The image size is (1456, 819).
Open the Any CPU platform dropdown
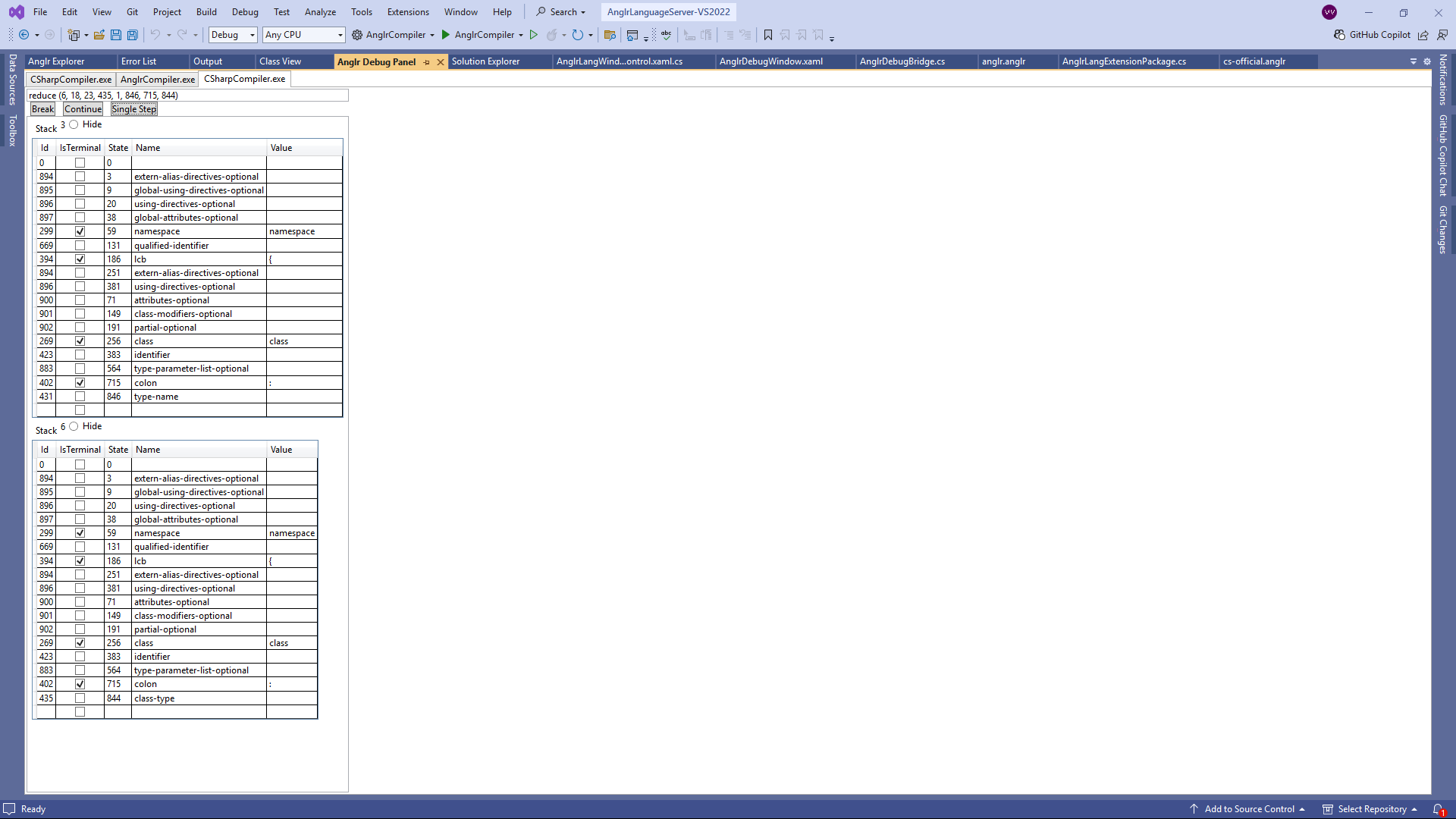[x=303, y=35]
